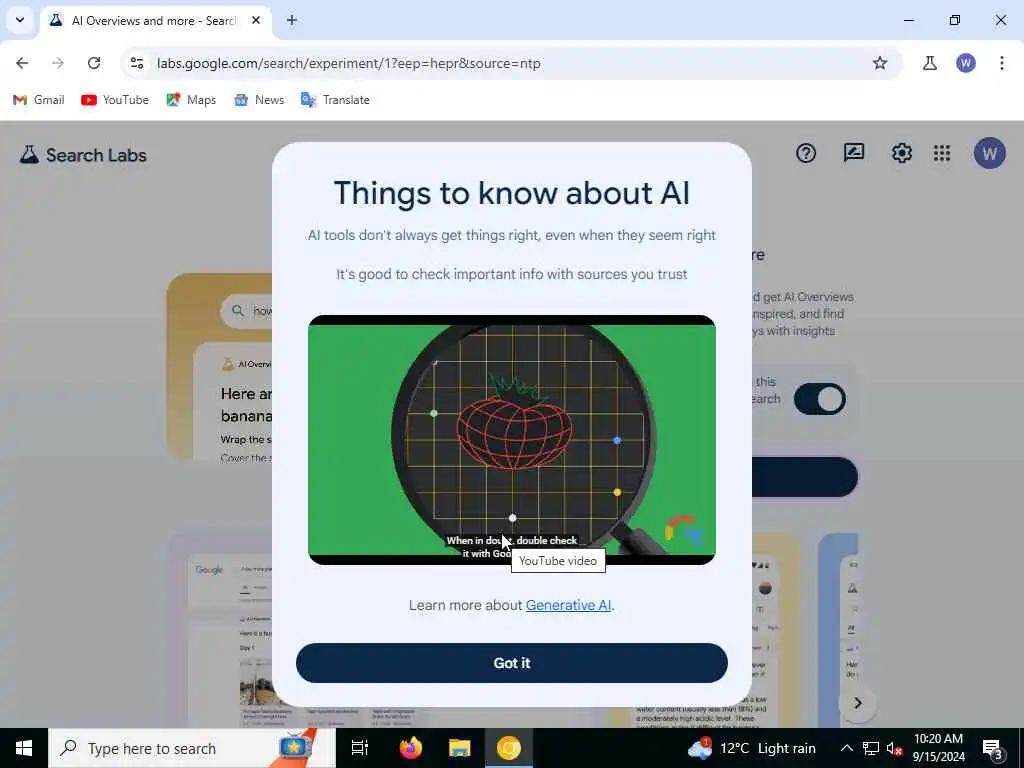
Task: Reload the current page
Action: (94, 63)
